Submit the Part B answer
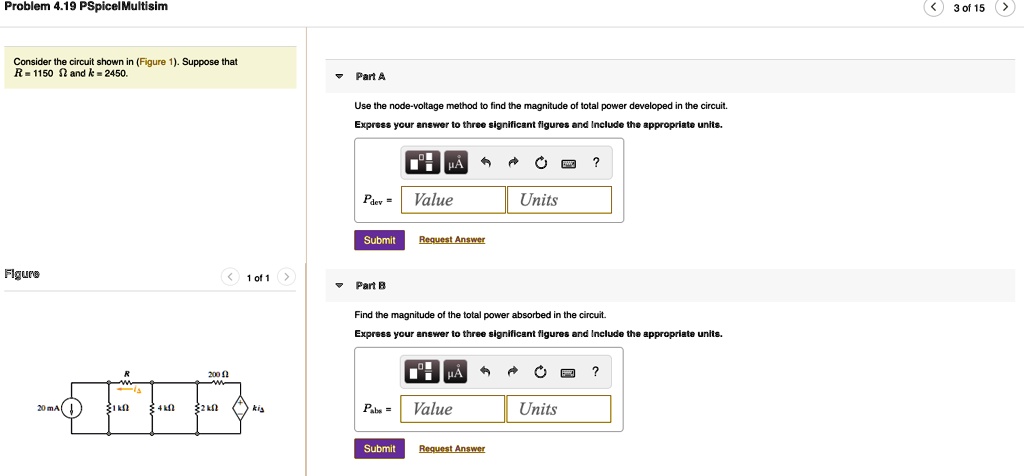1024x476 pixels. 379,449
